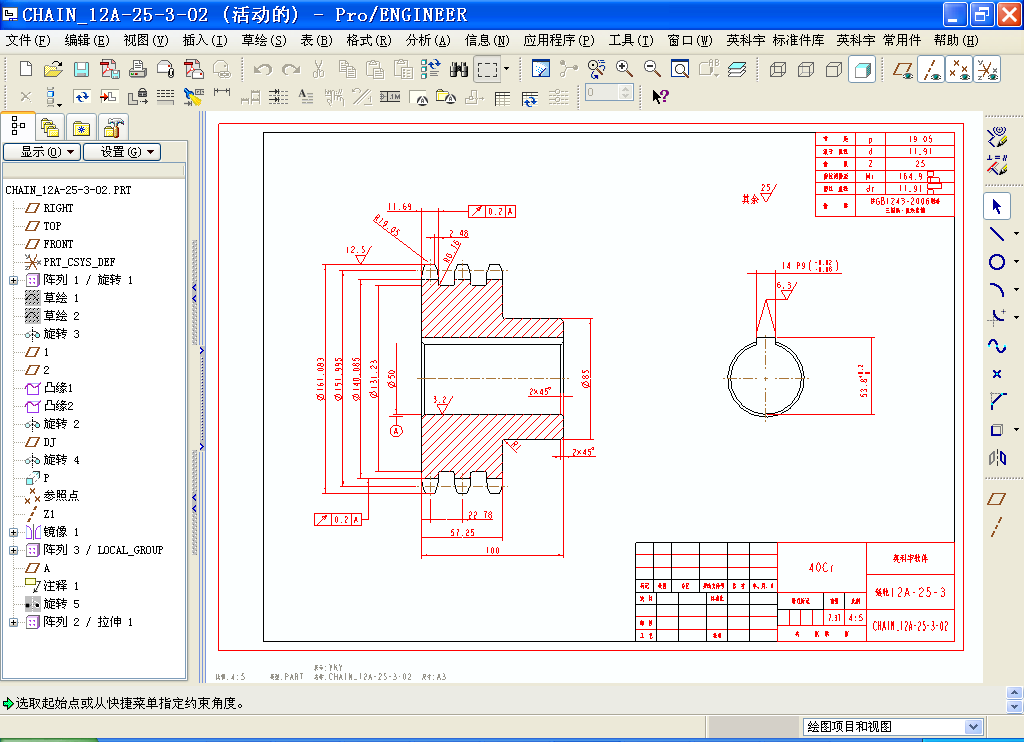1024x742 pixels.
Task: Expand the 镜像 1 tree node
Action: coord(14,532)
